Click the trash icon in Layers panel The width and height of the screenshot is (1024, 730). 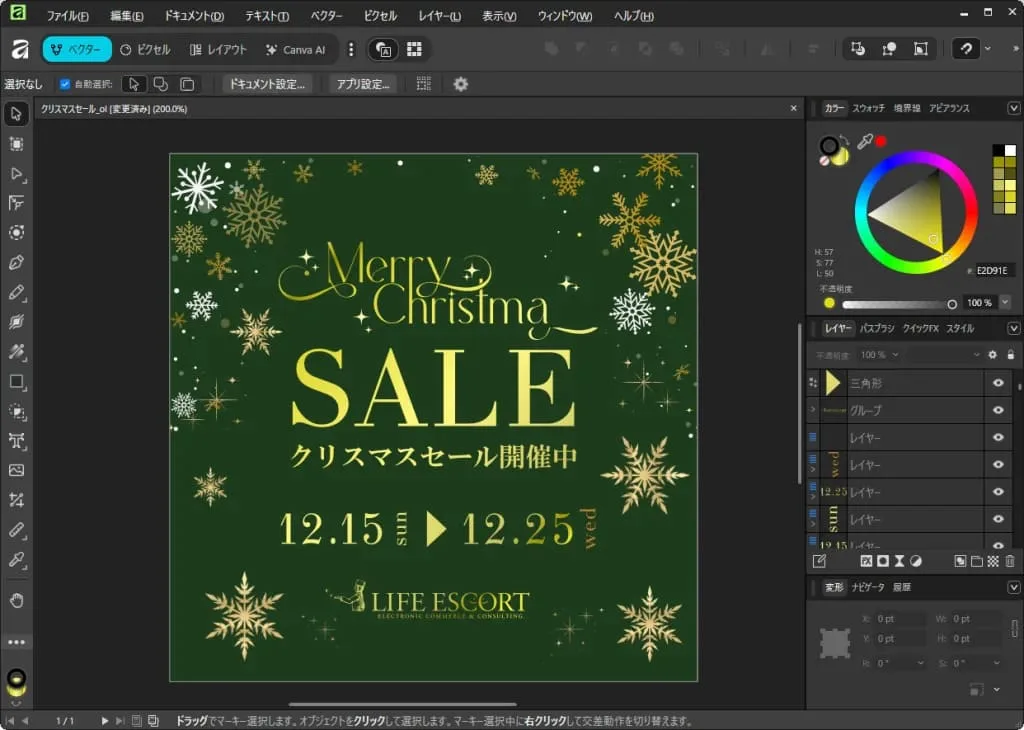click(1010, 562)
